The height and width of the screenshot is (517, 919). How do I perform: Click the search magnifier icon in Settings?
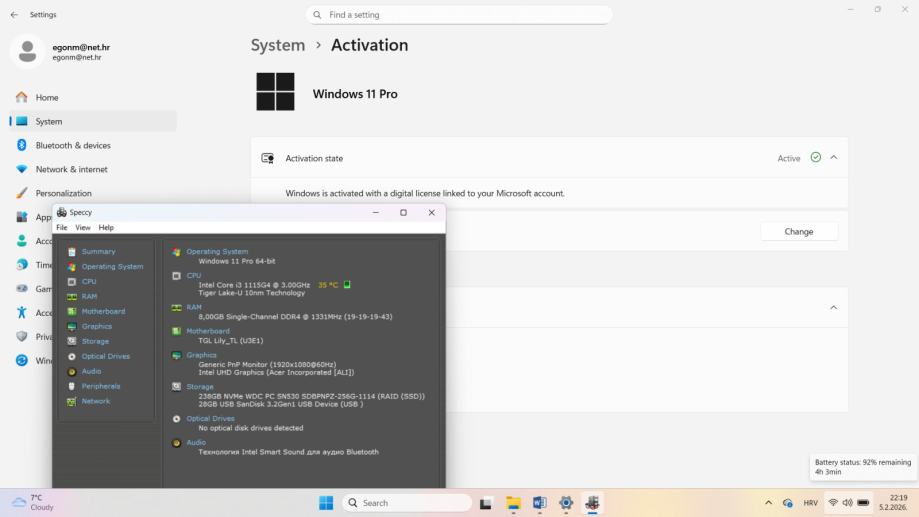[317, 15]
